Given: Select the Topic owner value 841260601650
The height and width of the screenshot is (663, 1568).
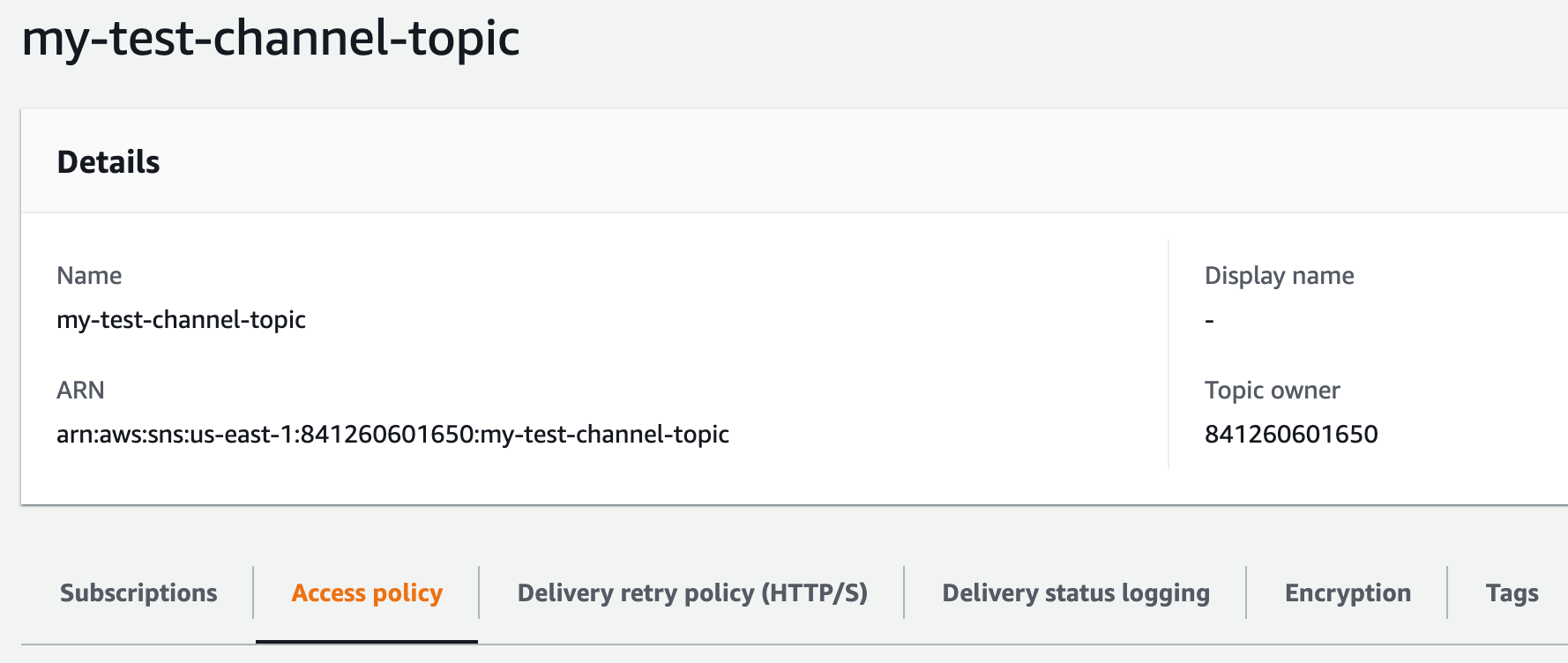Looking at the screenshot, I should click(1291, 435).
